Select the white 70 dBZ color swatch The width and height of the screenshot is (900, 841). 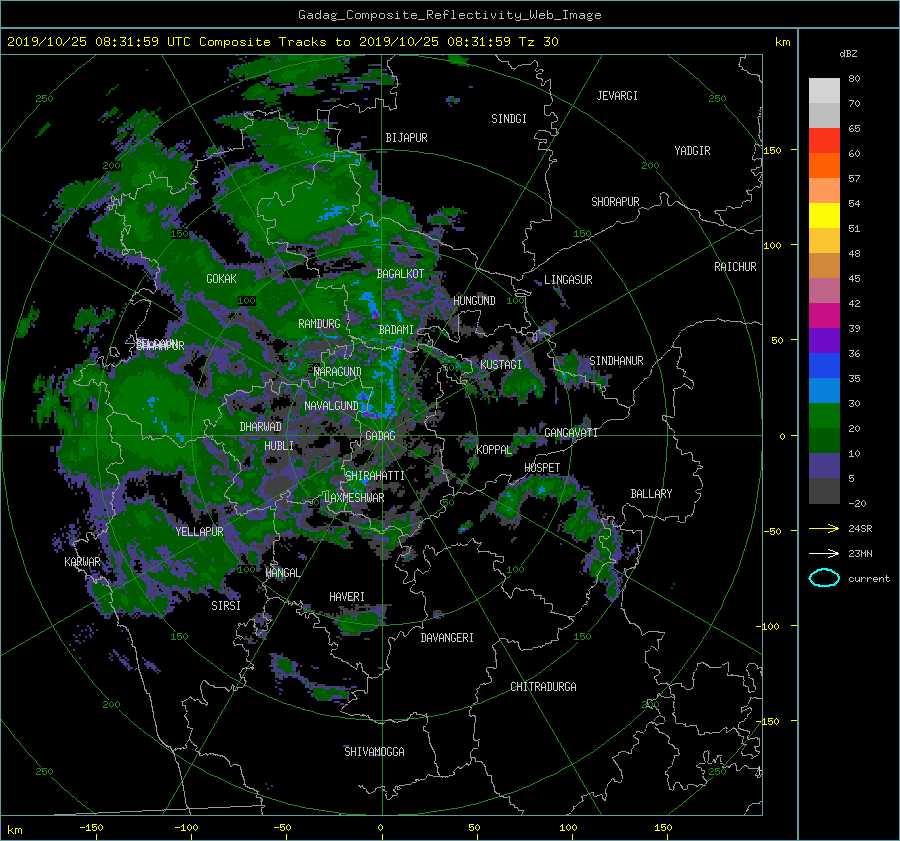tap(824, 90)
